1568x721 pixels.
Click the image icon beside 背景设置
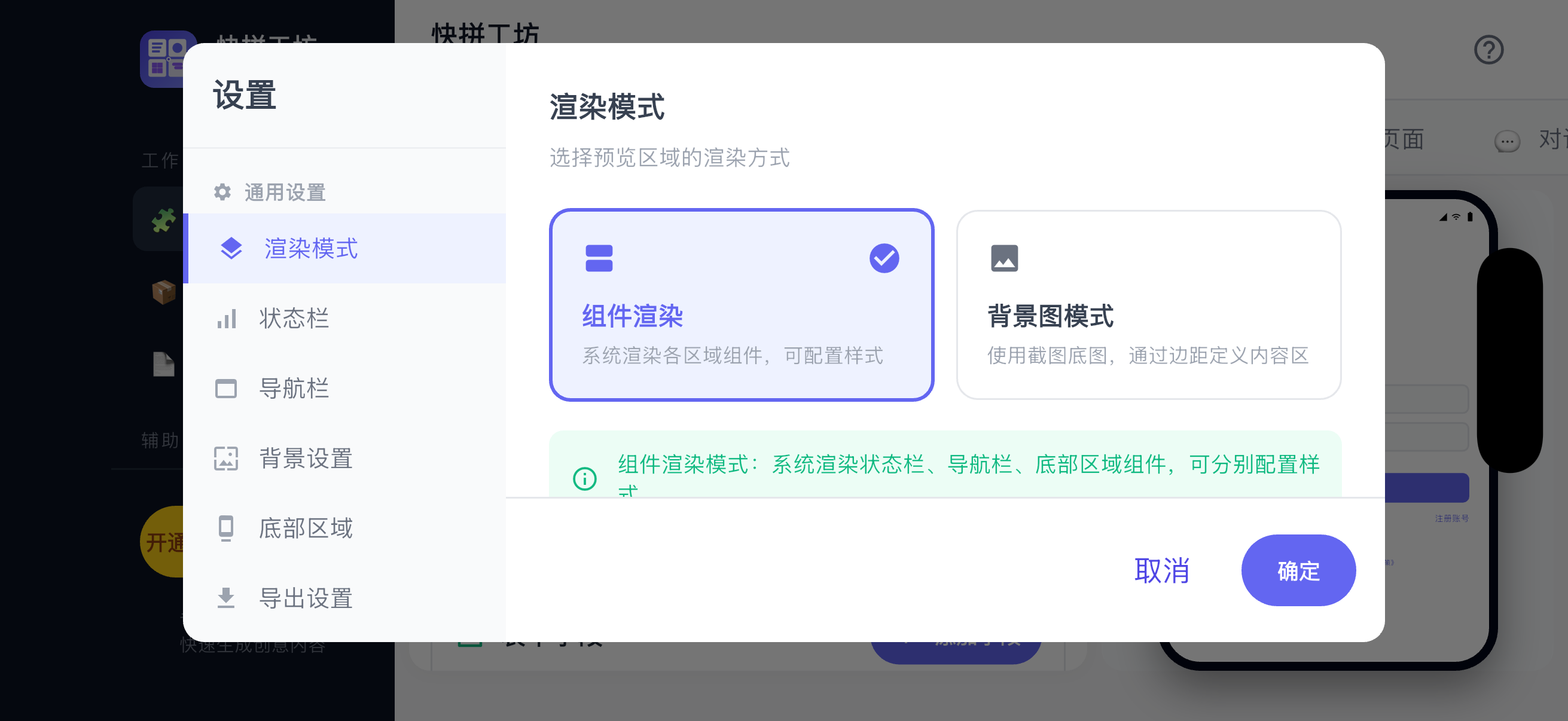(x=226, y=459)
